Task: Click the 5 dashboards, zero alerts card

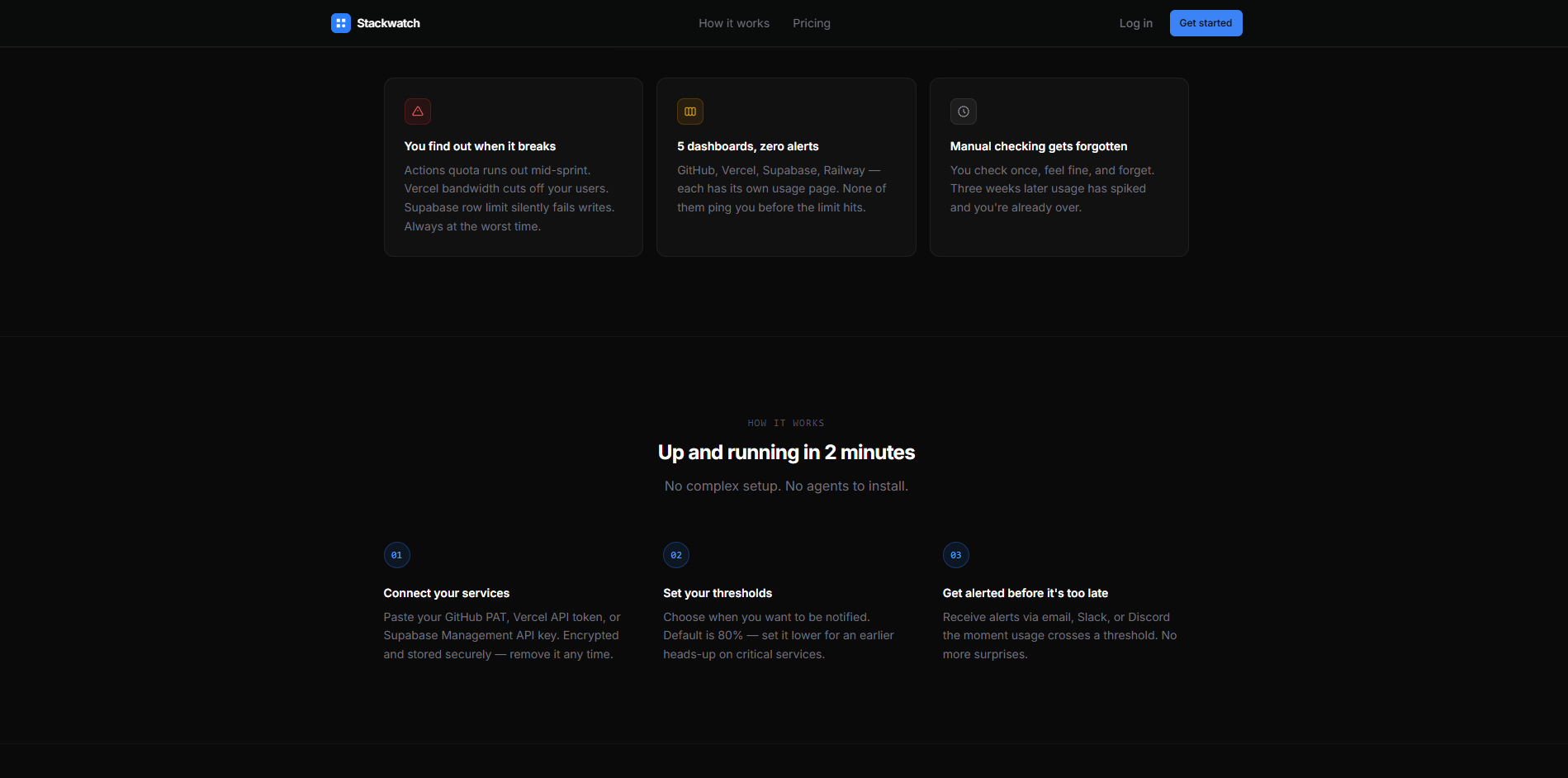Action: [x=785, y=166]
